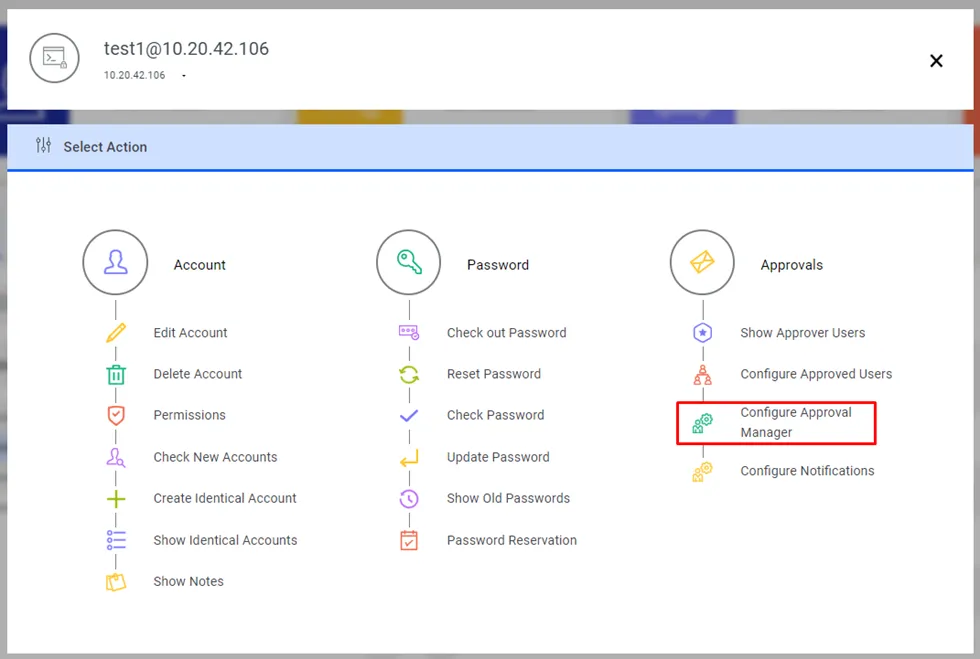The image size is (980, 659).
Task: Click the green plus icon for Create Identical Account
Action: (116, 498)
